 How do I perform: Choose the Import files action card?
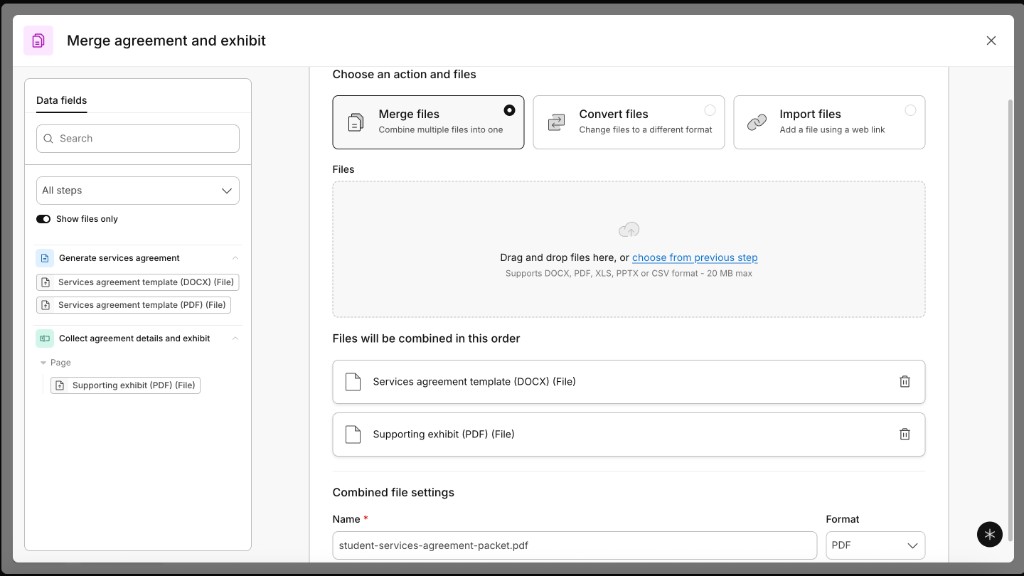click(x=829, y=122)
